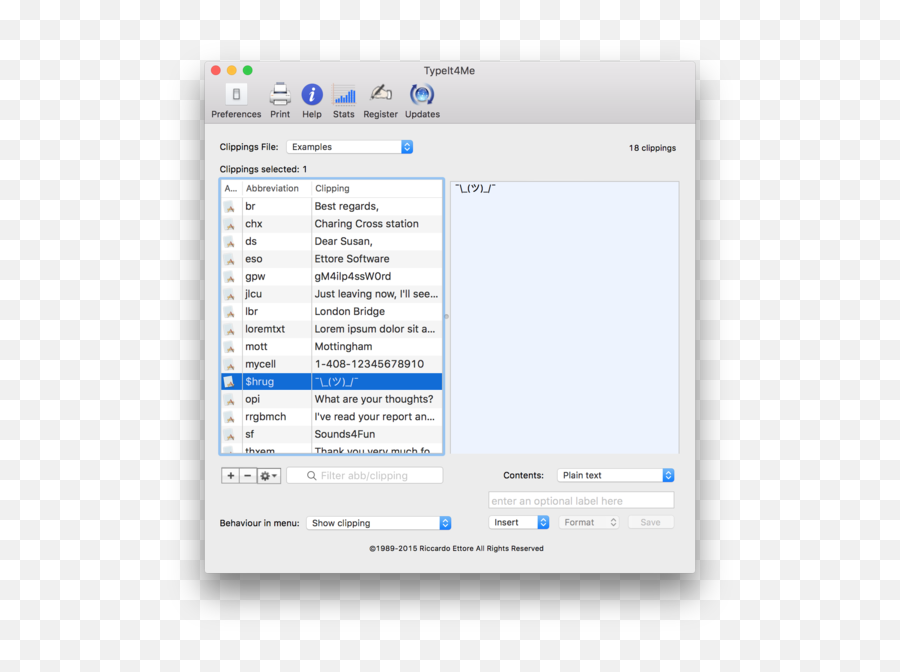The height and width of the screenshot is (672, 900).
Task: Select the 'What are your thoughts?' clipping
Action: pyautogui.click(x=374, y=399)
